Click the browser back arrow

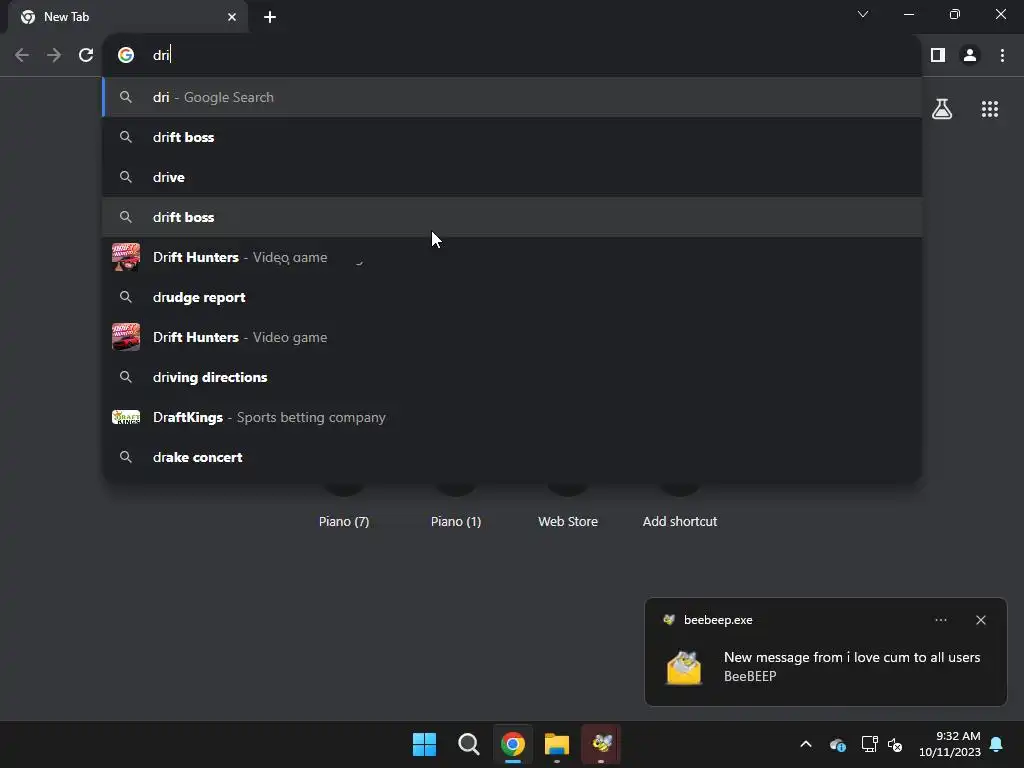(x=22, y=55)
